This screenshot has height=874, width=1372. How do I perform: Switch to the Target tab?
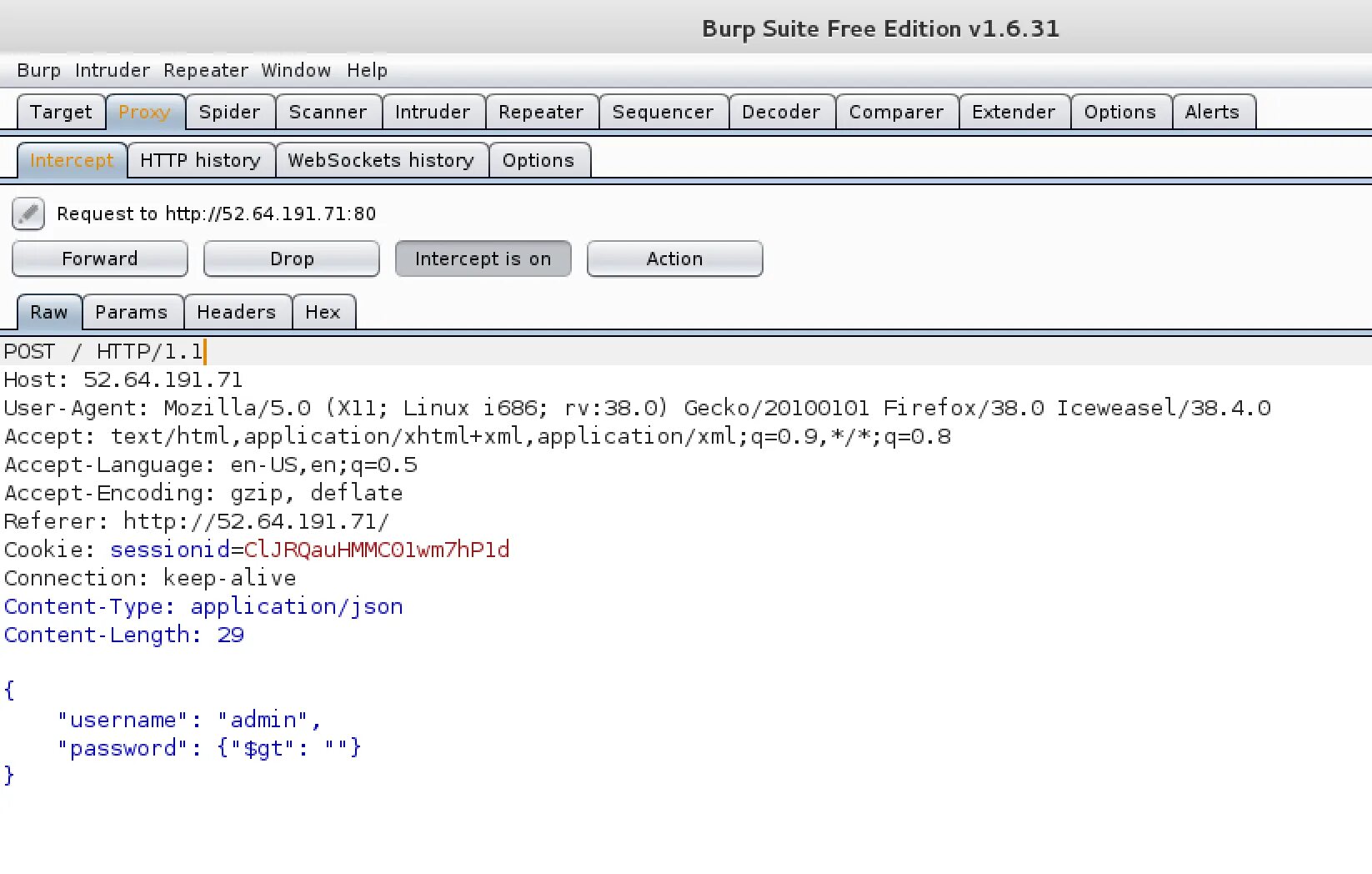61,112
